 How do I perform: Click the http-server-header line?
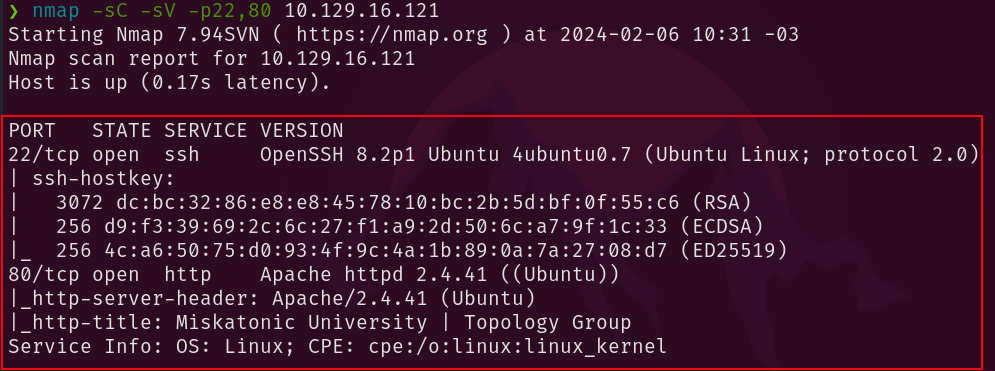click(273, 299)
